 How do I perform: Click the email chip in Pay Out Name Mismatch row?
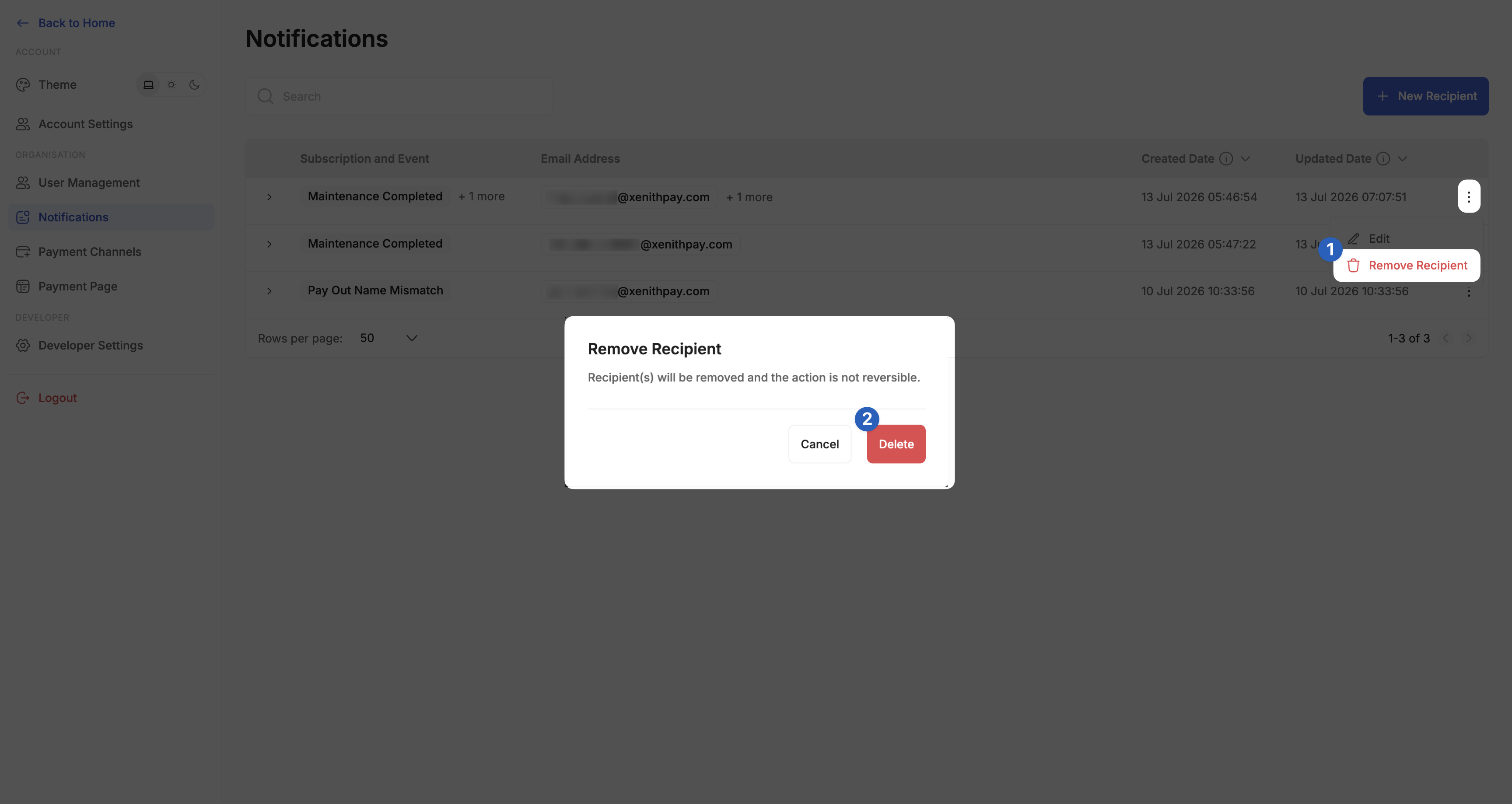[629, 291]
